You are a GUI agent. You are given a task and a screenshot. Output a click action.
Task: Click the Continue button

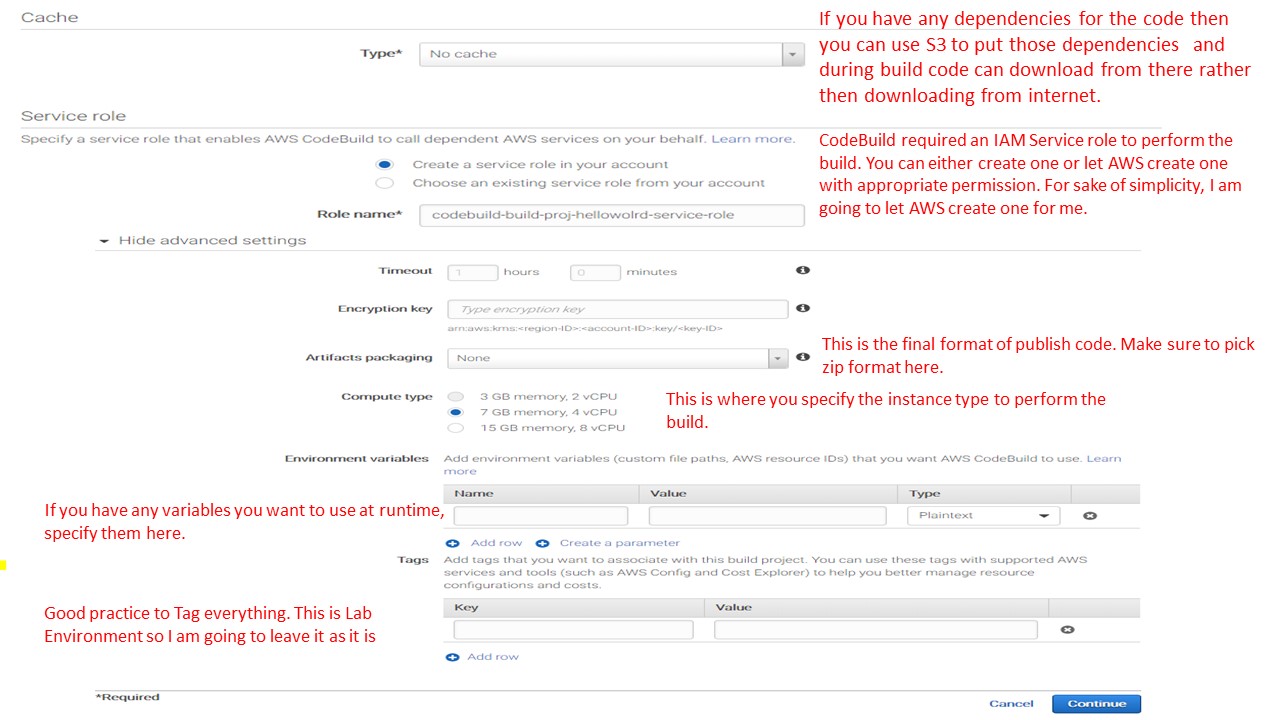[x=1096, y=704]
